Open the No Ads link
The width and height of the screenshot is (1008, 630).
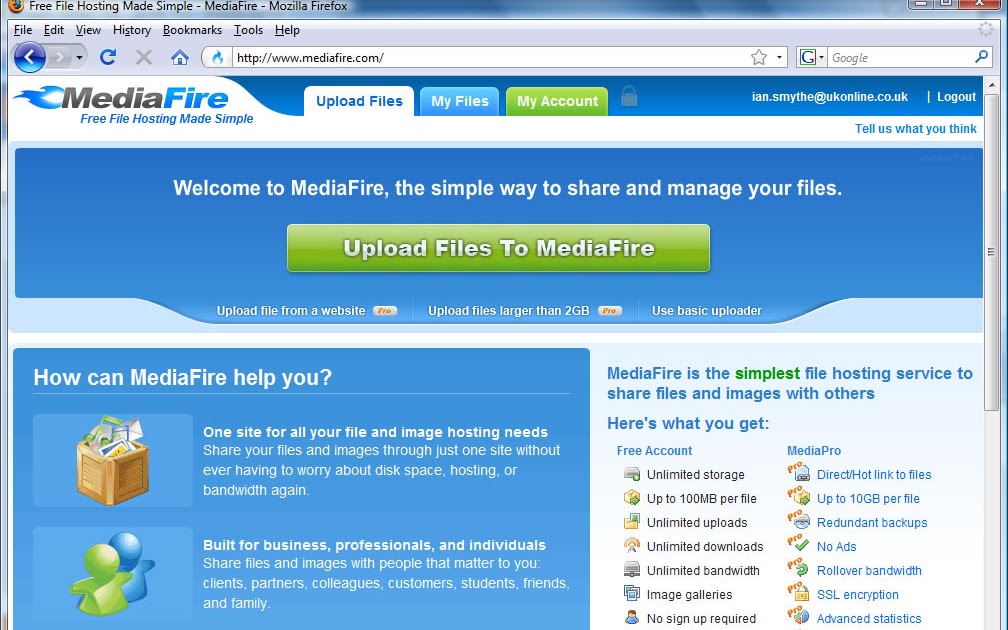pyautogui.click(x=836, y=547)
